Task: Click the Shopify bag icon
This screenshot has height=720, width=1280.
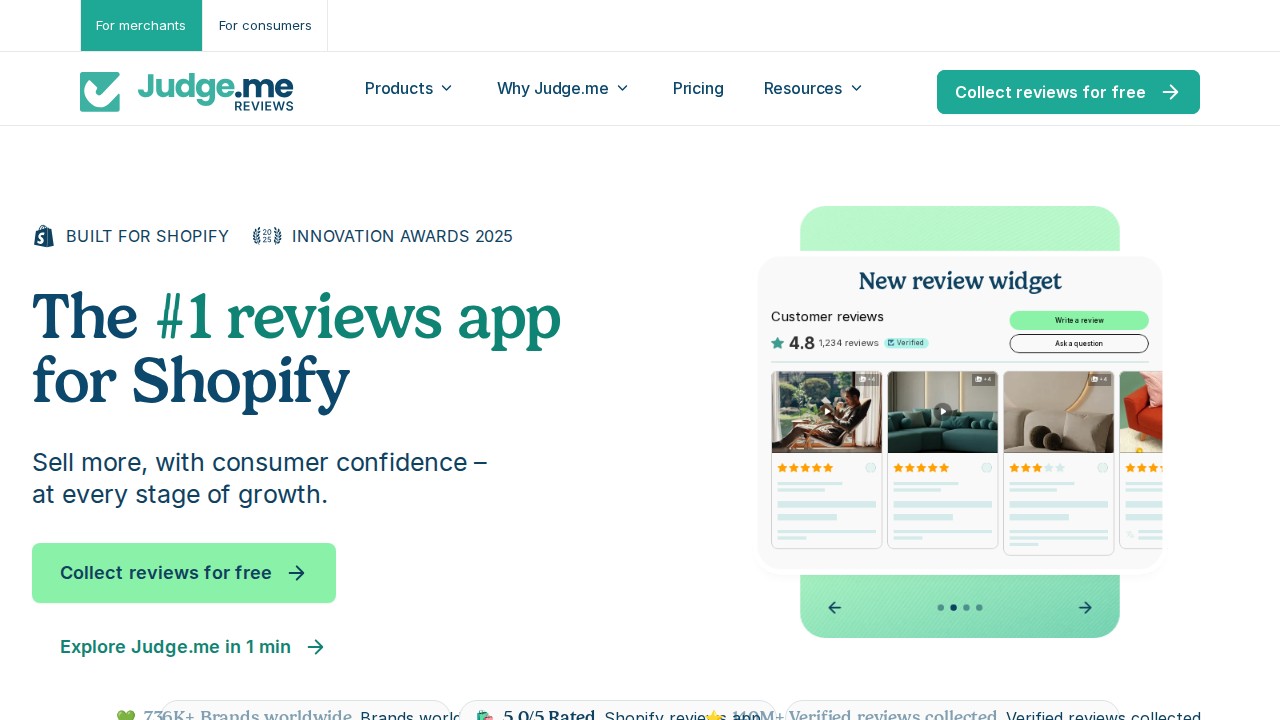Action: pyautogui.click(x=44, y=236)
